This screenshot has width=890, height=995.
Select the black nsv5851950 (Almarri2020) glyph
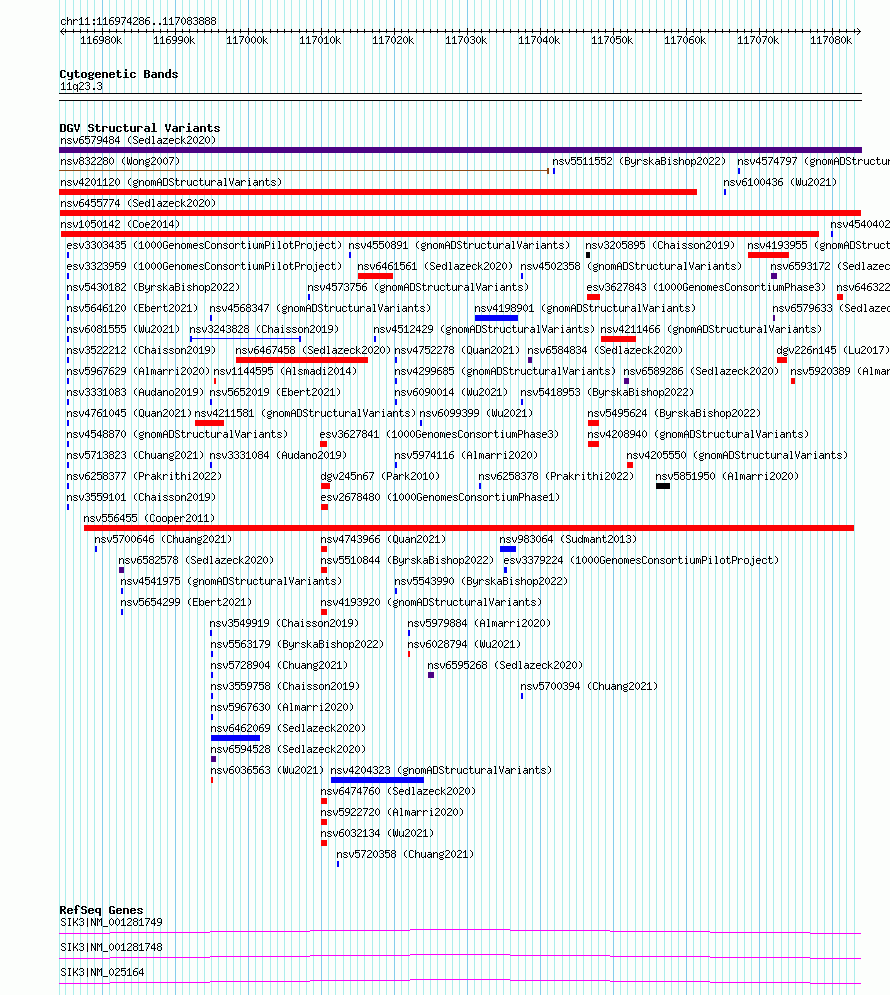click(x=663, y=486)
